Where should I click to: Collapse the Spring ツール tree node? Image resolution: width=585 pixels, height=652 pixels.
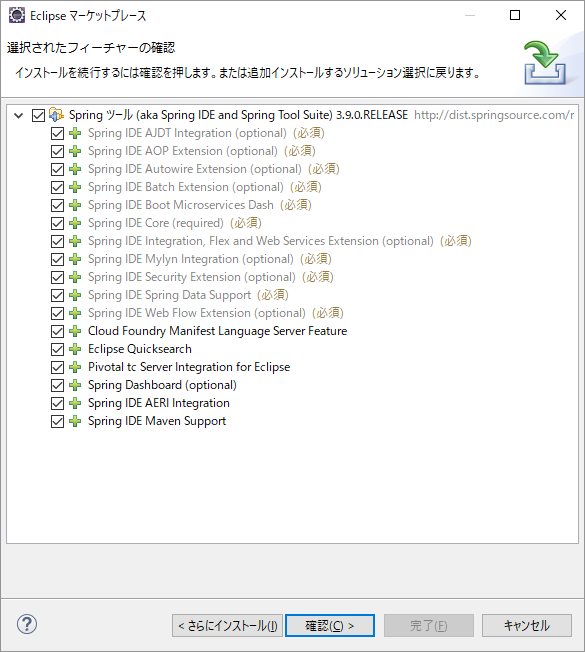[x=19, y=115]
